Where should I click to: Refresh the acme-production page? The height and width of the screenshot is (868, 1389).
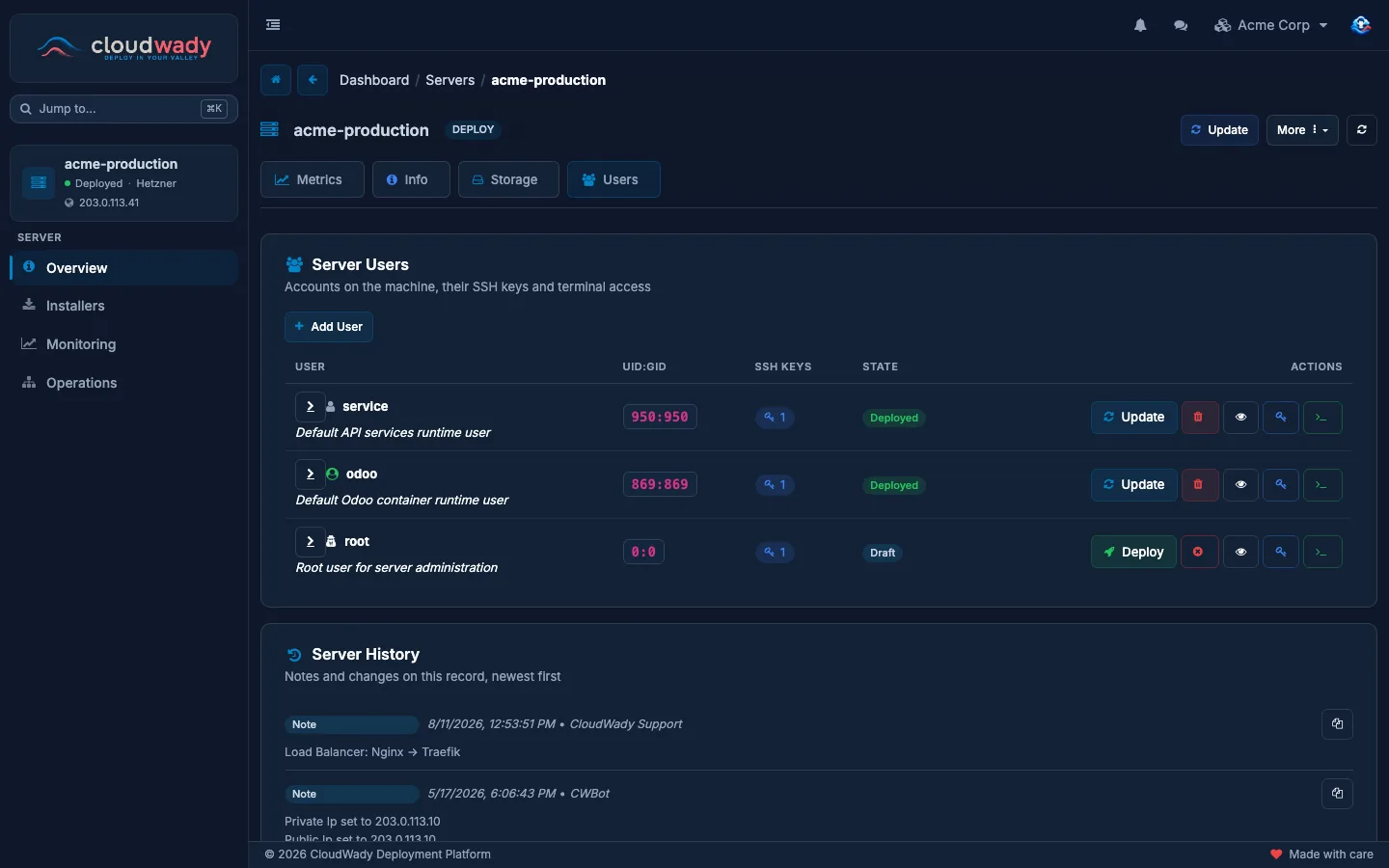coord(1361,130)
